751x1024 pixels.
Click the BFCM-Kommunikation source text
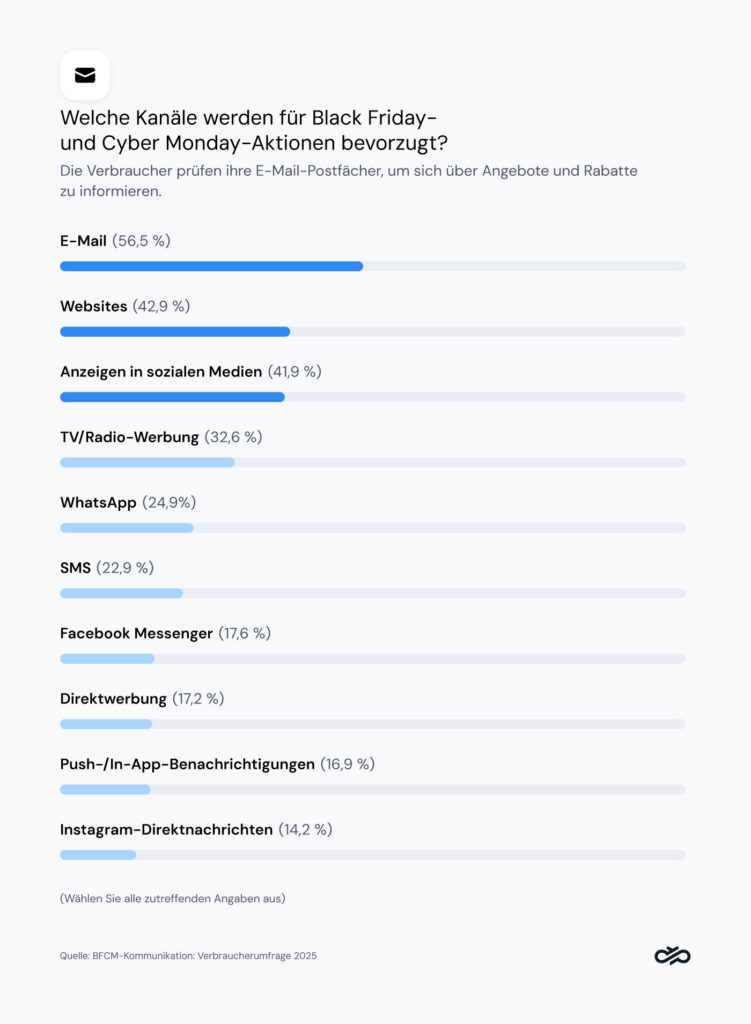point(188,956)
